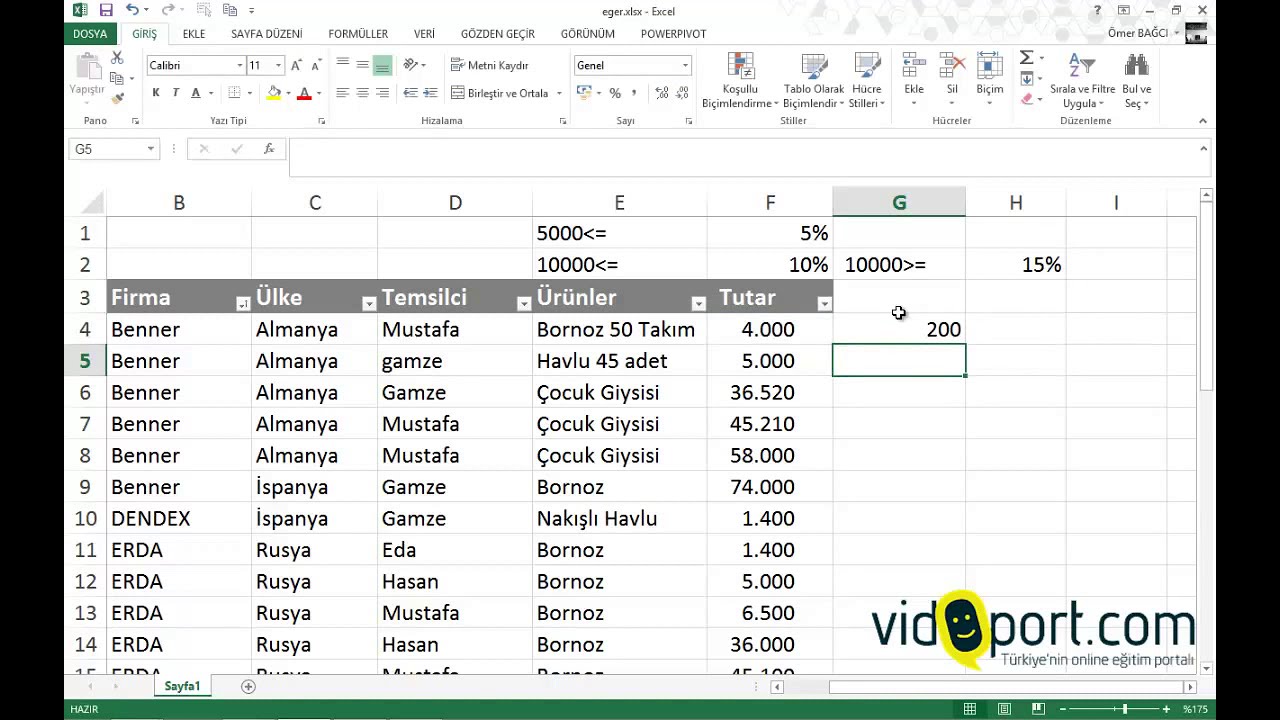Click the Biçim cells format button
Screen dimensions: 1280x720
(x=990, y=80)
